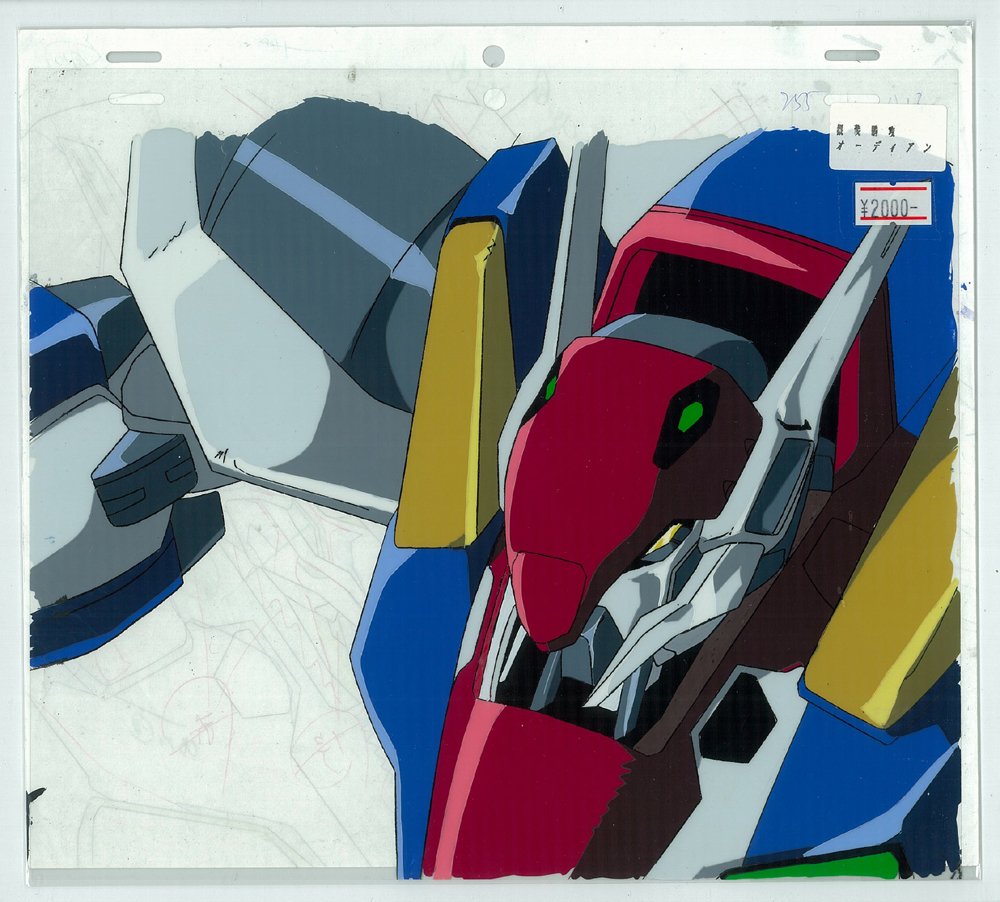Click the left oblong peg hole on the outer sheet
Viewport: 1000px width, 902px height.
pos(134,57)
